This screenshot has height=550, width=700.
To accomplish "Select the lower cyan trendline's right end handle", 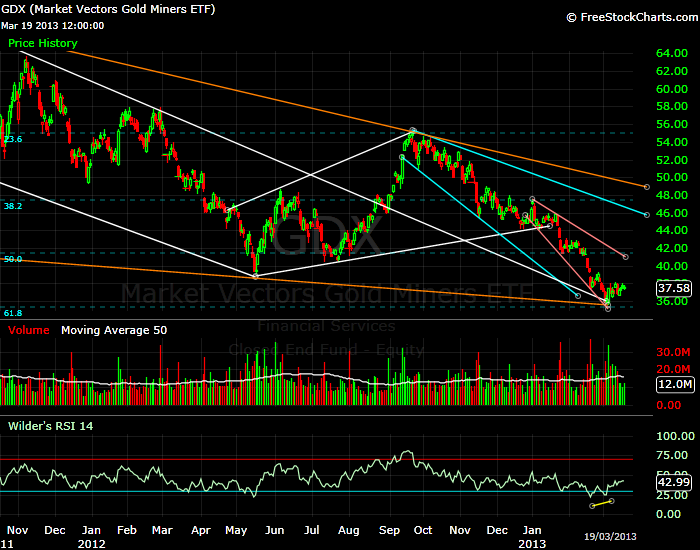I will 578,296.
